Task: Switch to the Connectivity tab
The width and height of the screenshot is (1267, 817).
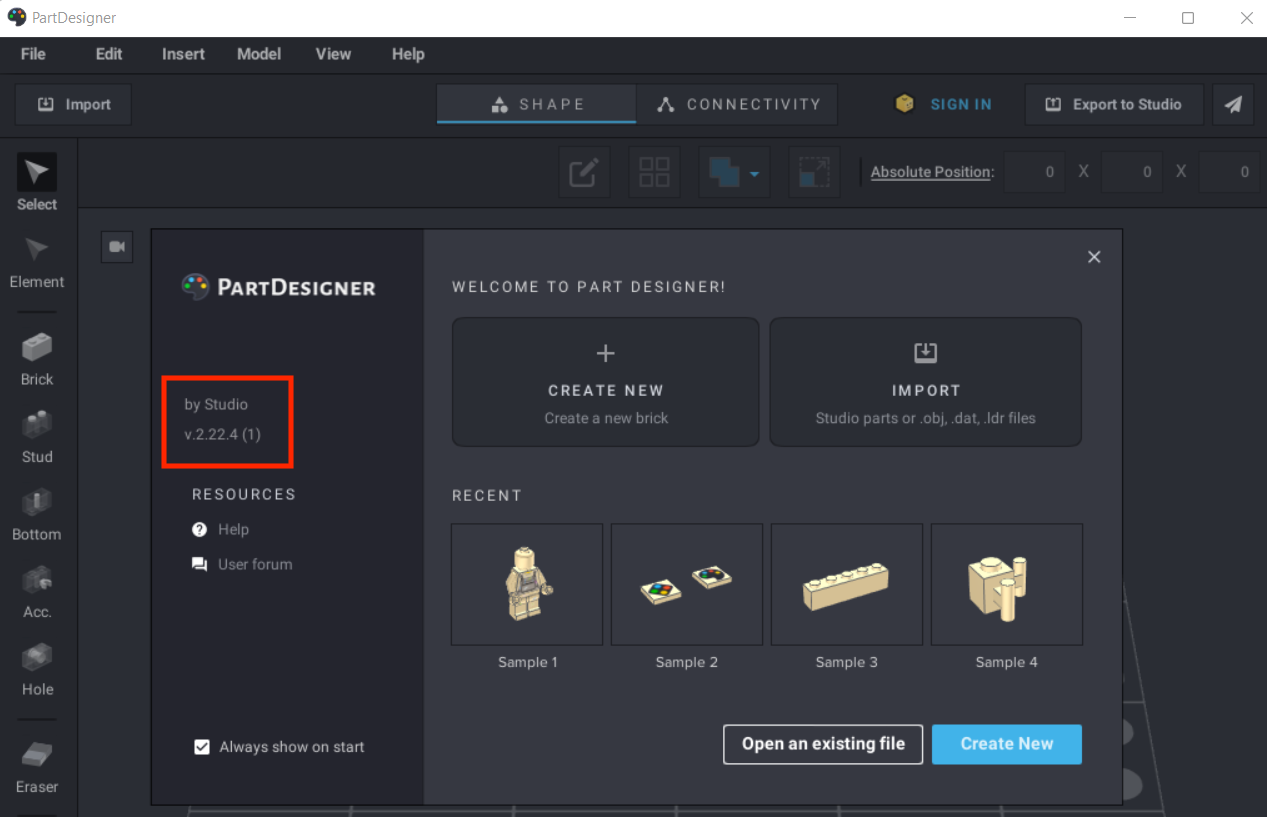Action: coord(737,105)
